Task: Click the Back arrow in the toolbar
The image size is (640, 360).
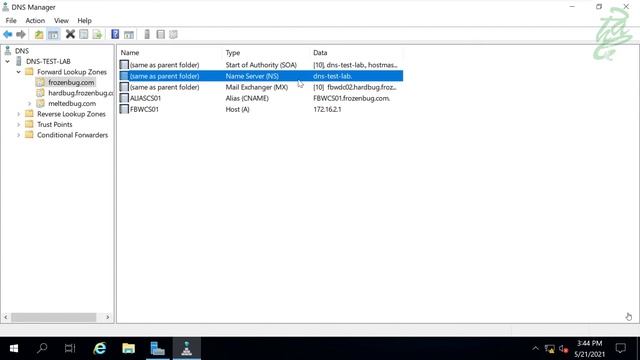Action: click(x=8, y=35)
